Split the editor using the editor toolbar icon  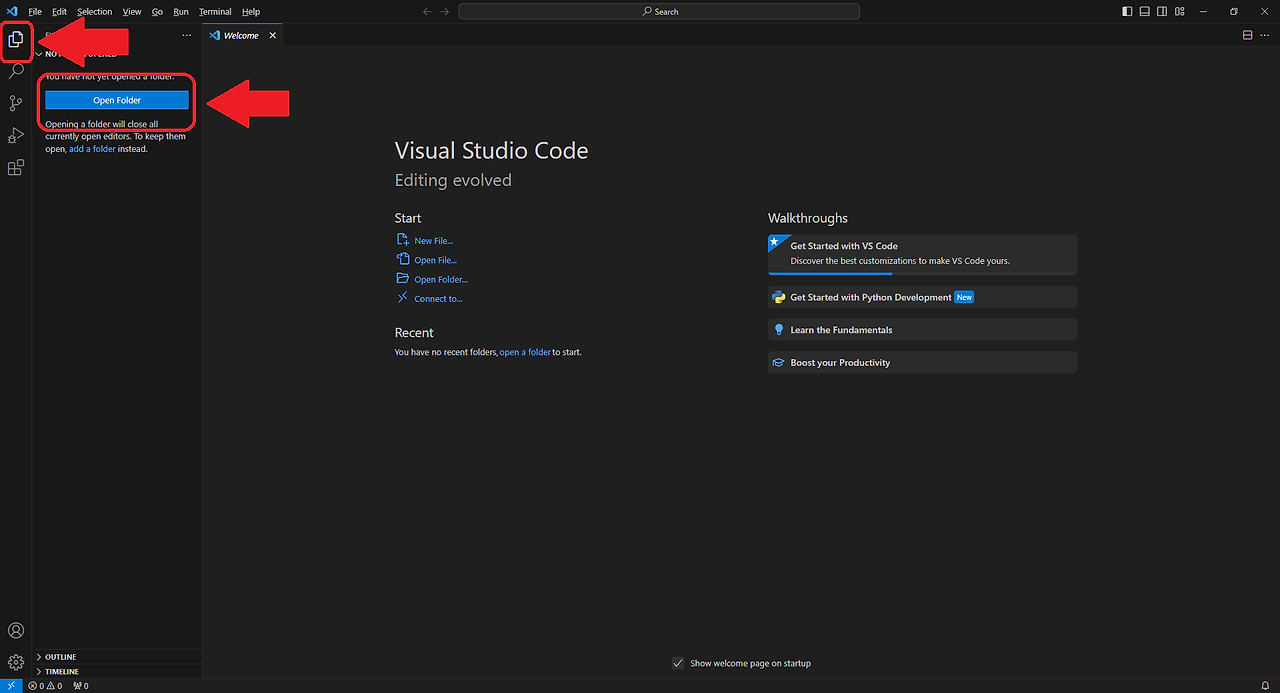pos(1247,35)
